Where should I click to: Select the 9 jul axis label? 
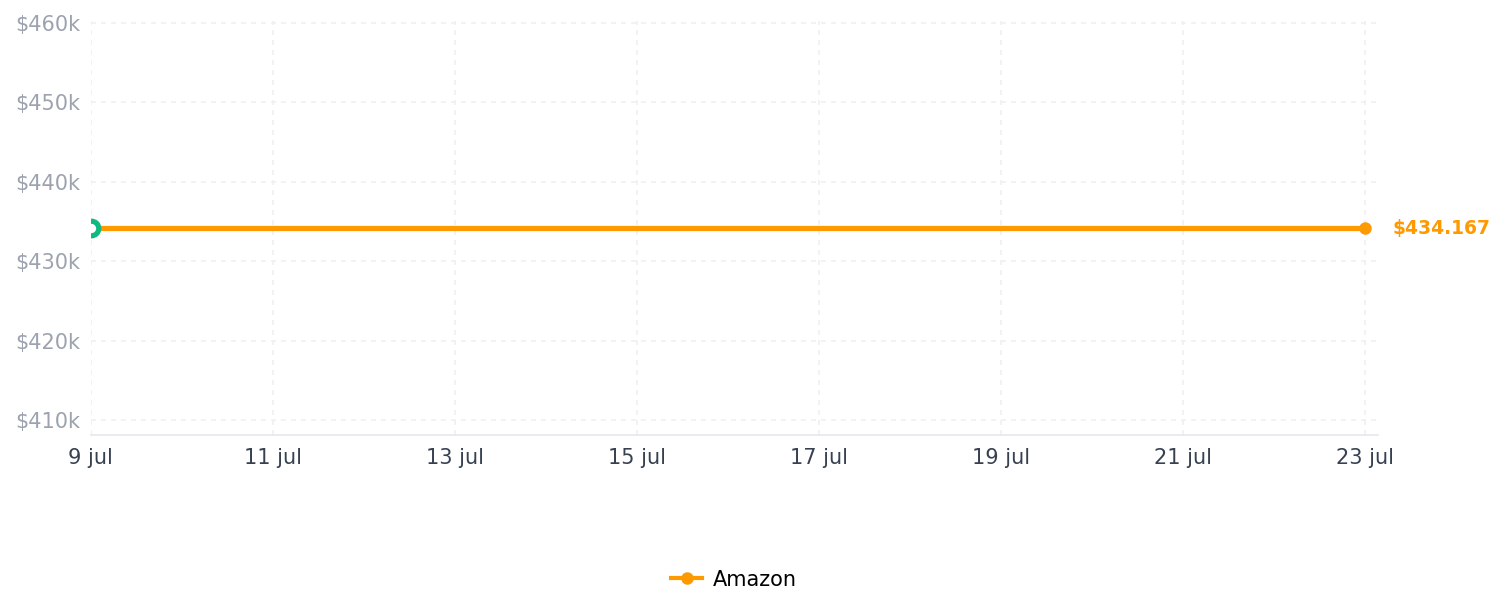(x=91, y=457)
